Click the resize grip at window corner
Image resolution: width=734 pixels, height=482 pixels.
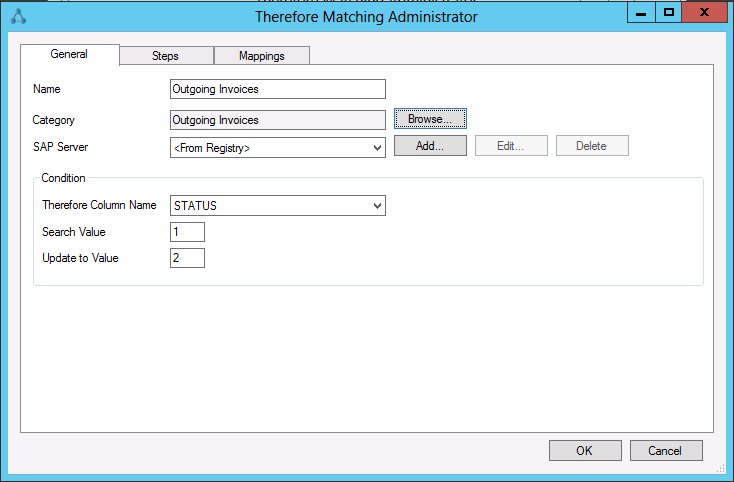[721, 469]
